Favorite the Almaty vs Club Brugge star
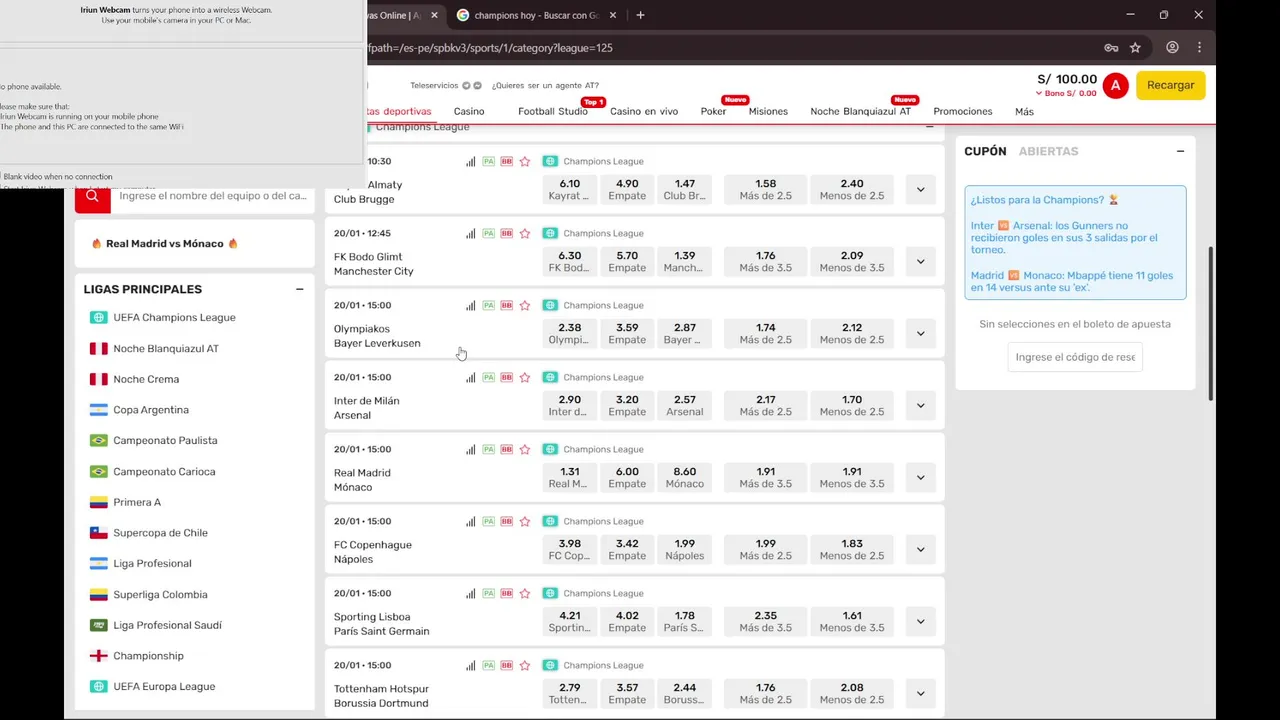1280x720 pixels. coord(525,162)
